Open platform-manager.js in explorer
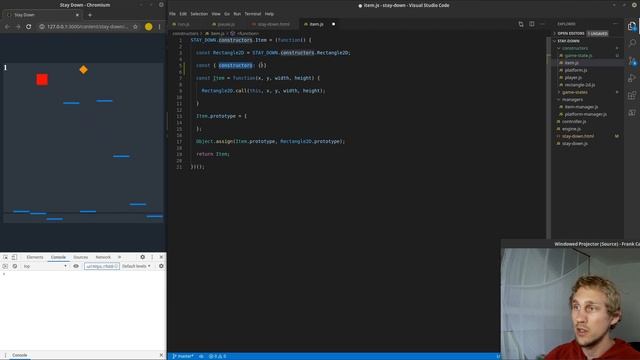640x360 pixels. click(x=586, y=114)
